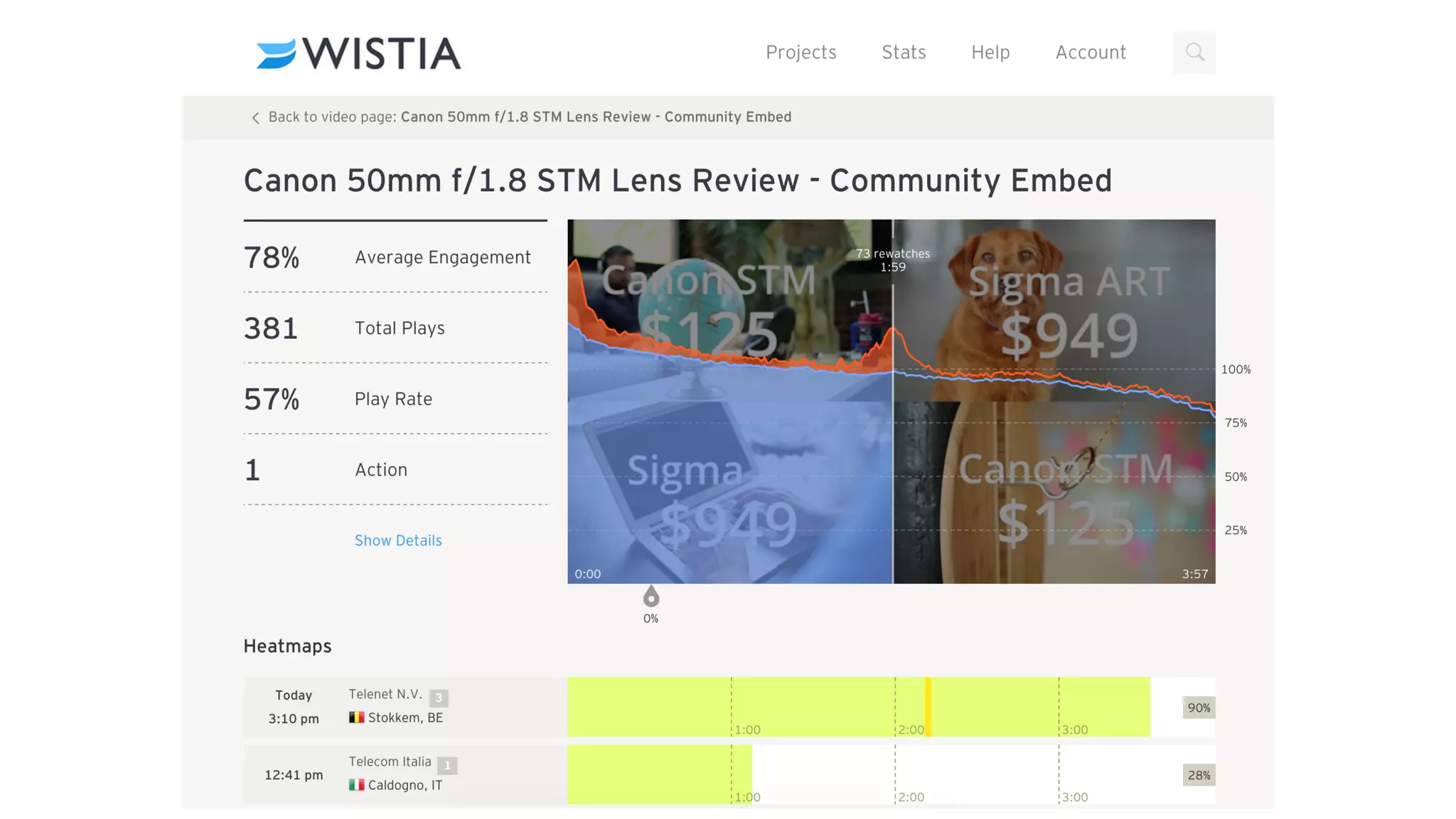Screen dimensions: 1456x819
Task: Open the Account menu
Action: click(x=1091, y=53)
